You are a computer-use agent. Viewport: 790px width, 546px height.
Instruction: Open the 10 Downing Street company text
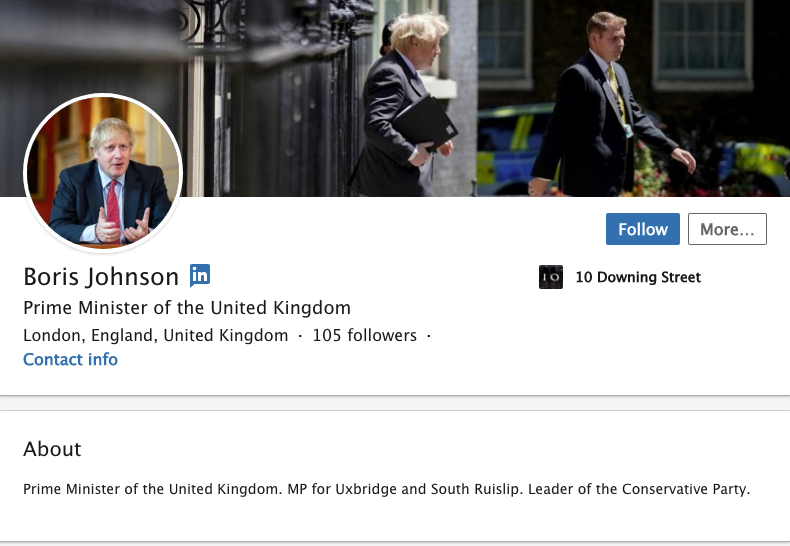click(x=638, y=277)
